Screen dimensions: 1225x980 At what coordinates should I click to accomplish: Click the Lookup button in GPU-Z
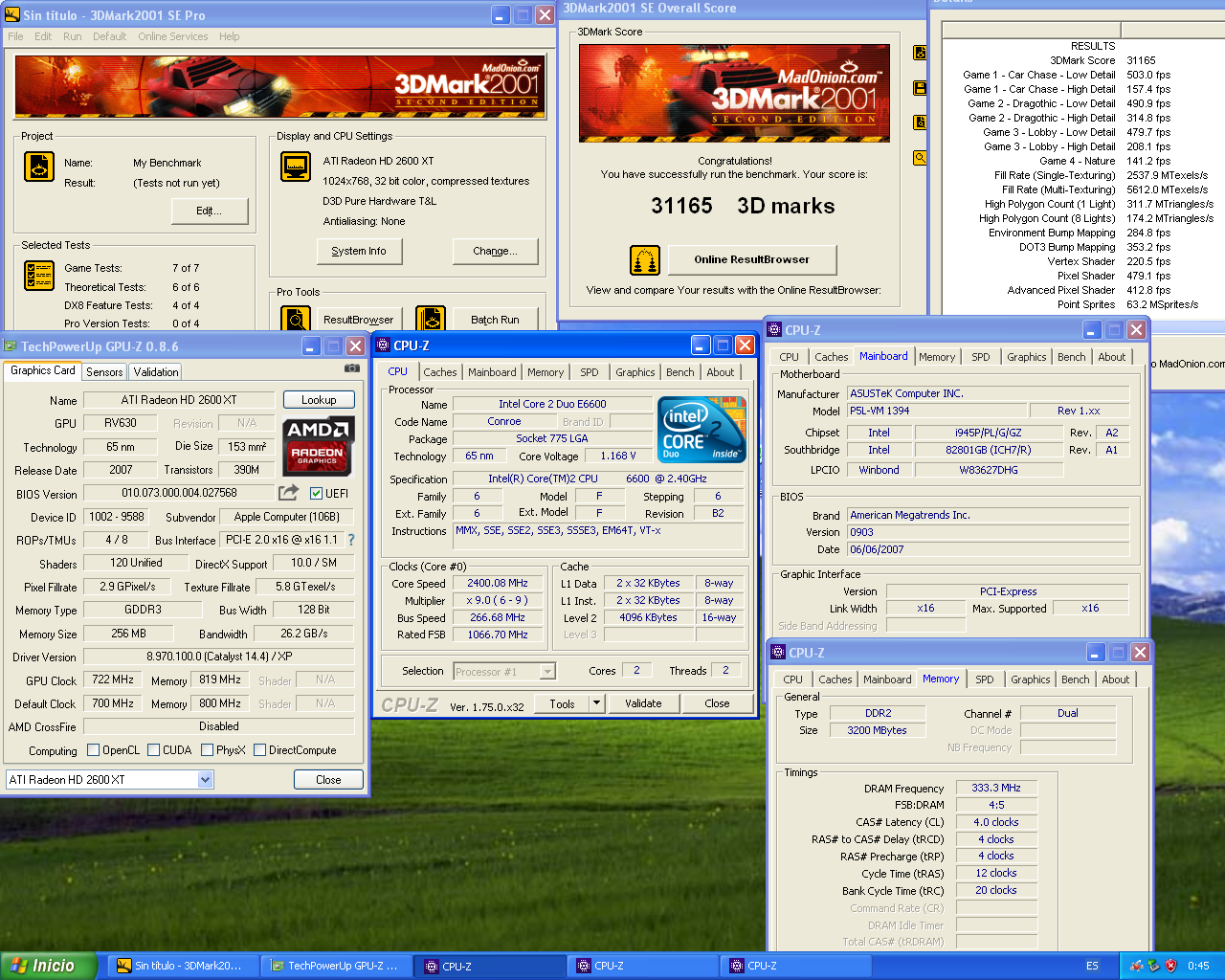tap(319, 400)
